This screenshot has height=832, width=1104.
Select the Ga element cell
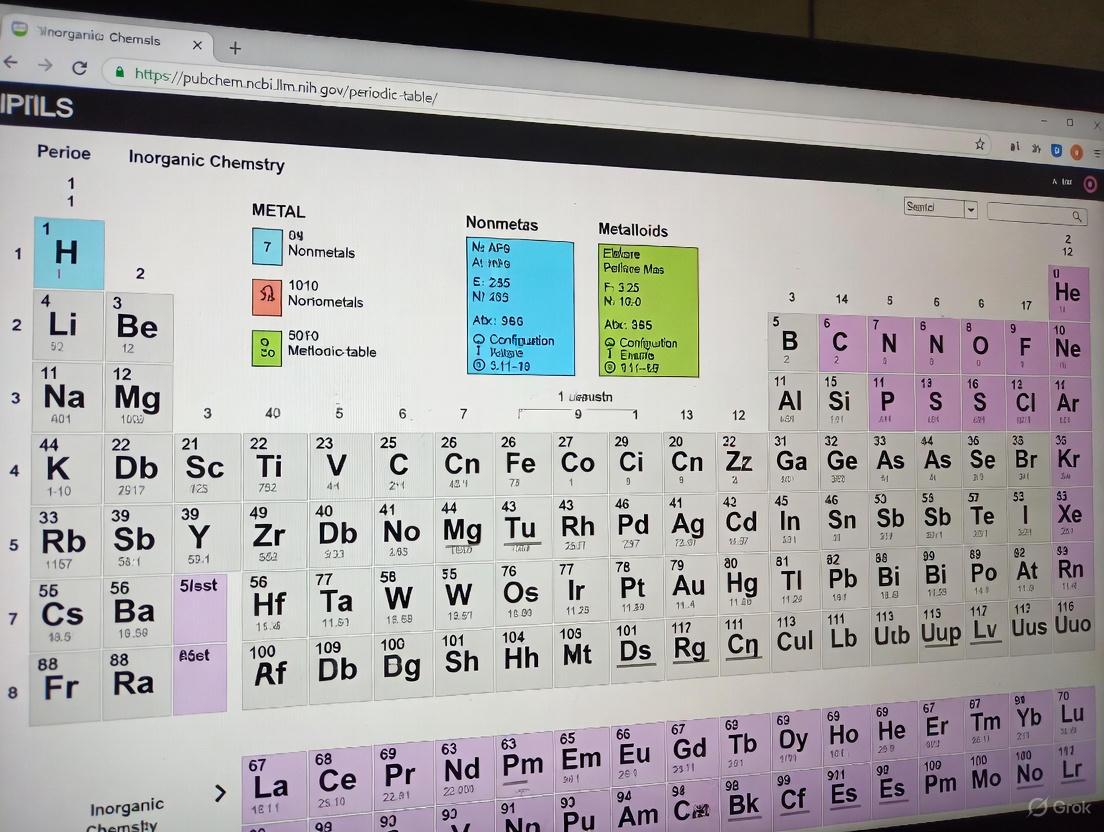pyautogui.click(x=793, y=460)
